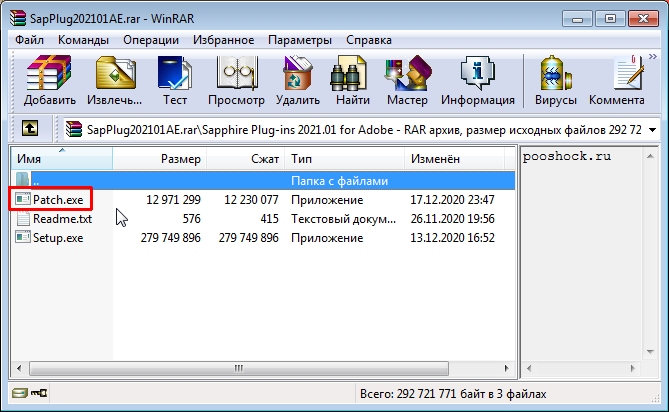Screen dimensions: 669x412
Task: Click file list scroll left arrow
Action: (x=19, y=368)
